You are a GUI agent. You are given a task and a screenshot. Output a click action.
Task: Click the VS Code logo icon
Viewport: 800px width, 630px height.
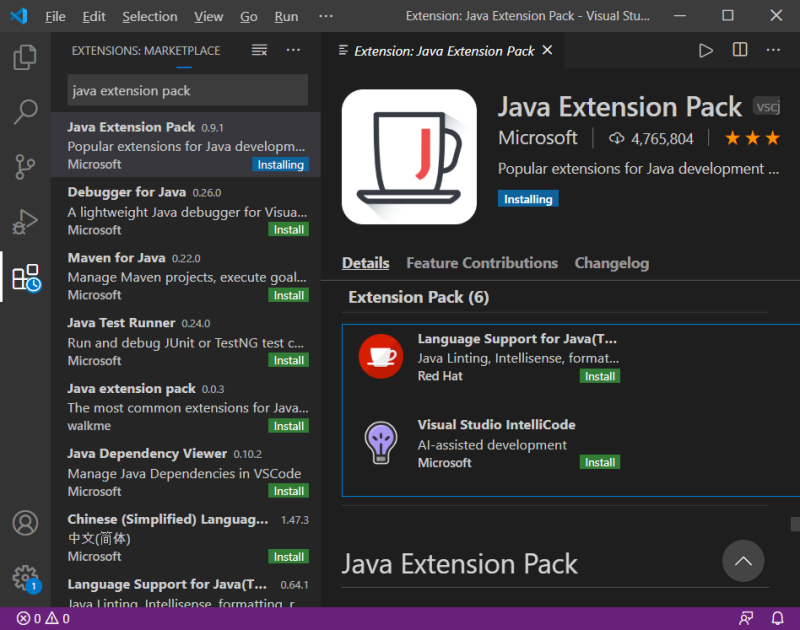tap(19, 16)
